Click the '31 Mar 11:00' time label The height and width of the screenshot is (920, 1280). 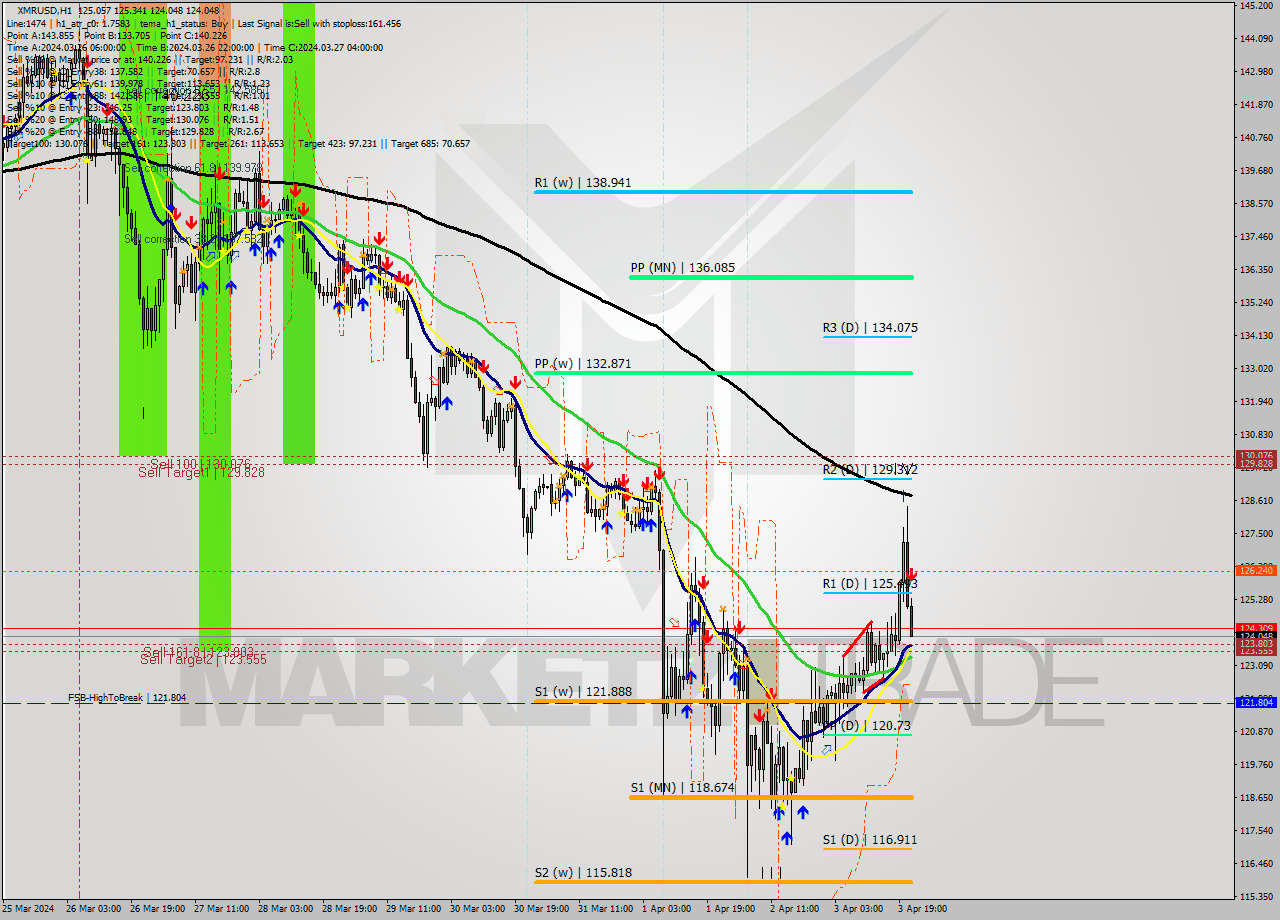(x=605, y=910)
